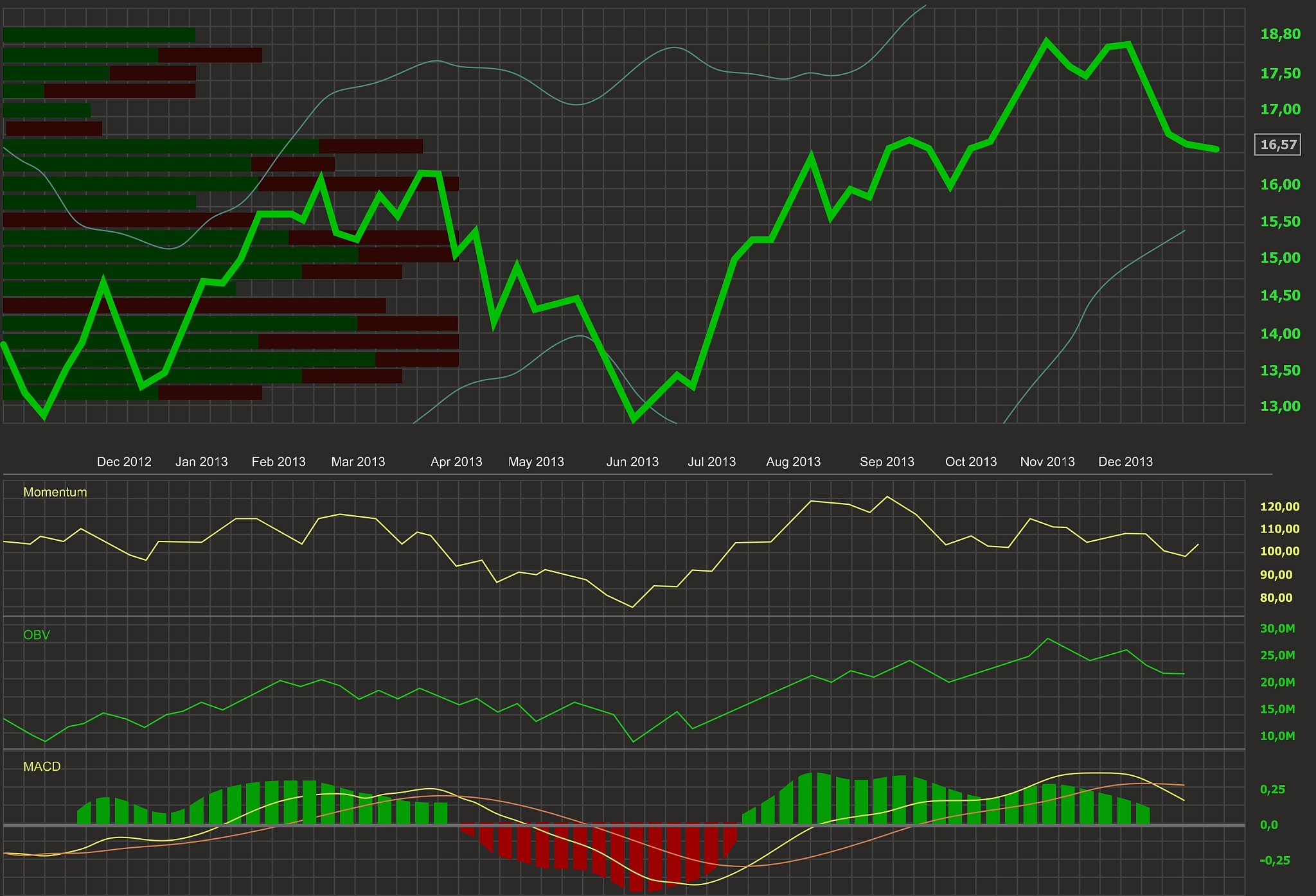Click the -0,25 MACD scale value

1274,860
